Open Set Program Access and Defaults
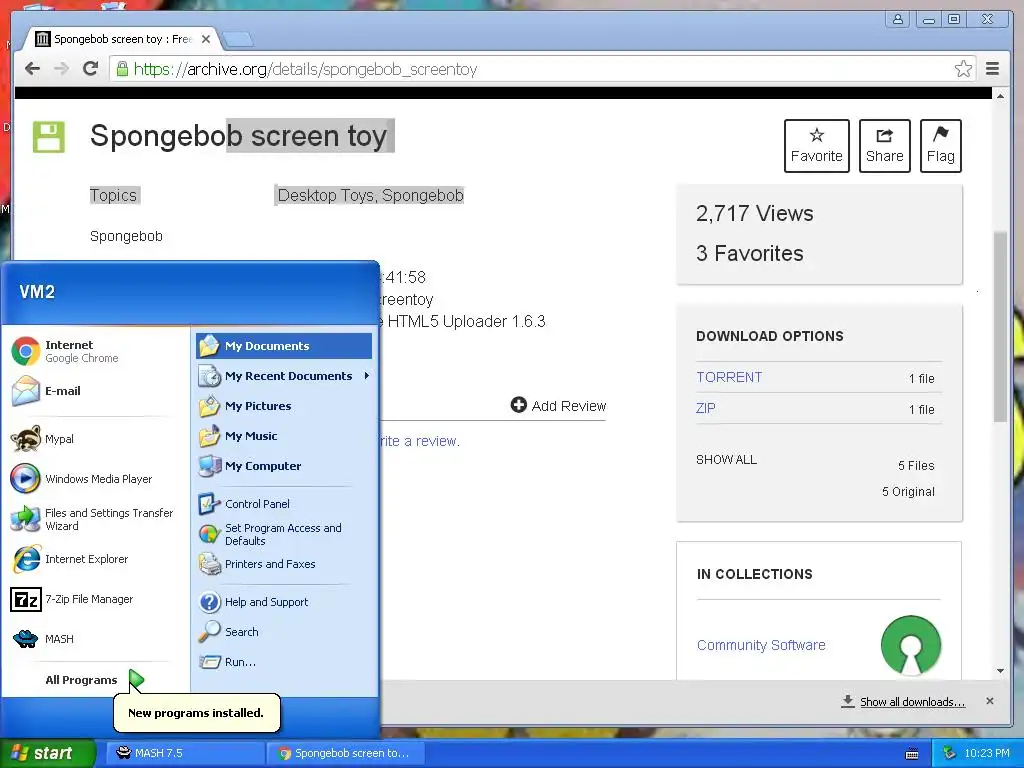The height and width of the screenshot is (768, 1024). tap(283, 534)
